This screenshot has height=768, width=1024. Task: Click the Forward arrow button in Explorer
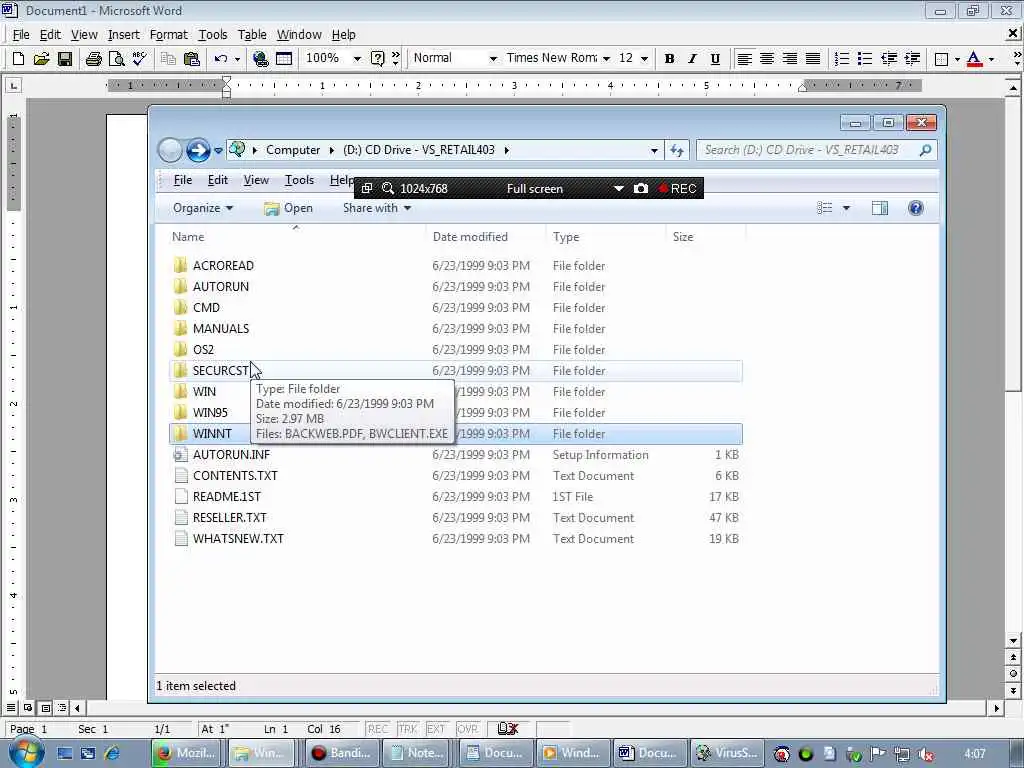pyautogui.click(x=198, y=150)
